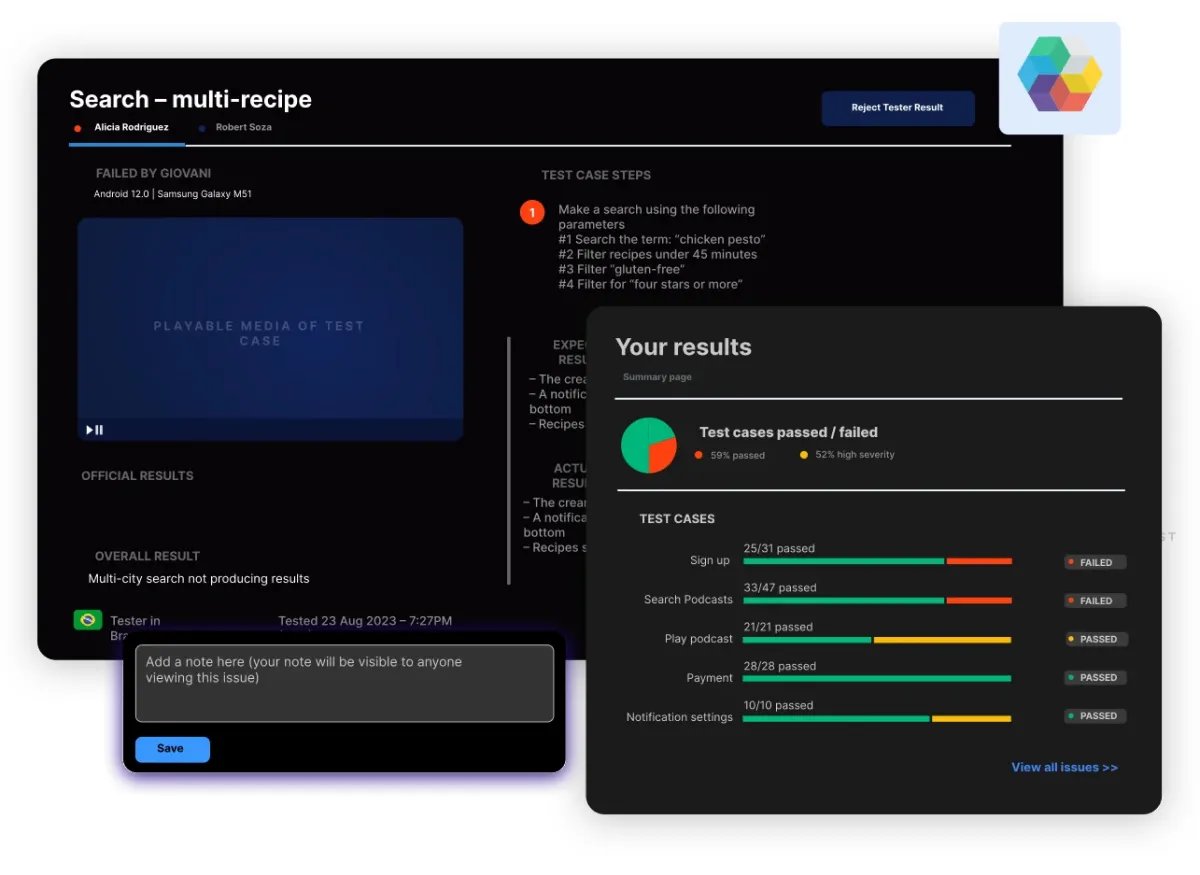Click the playable media test case thumbnail
The width and height of the screenshot is (1200, 875).
[x=270, y=330]
